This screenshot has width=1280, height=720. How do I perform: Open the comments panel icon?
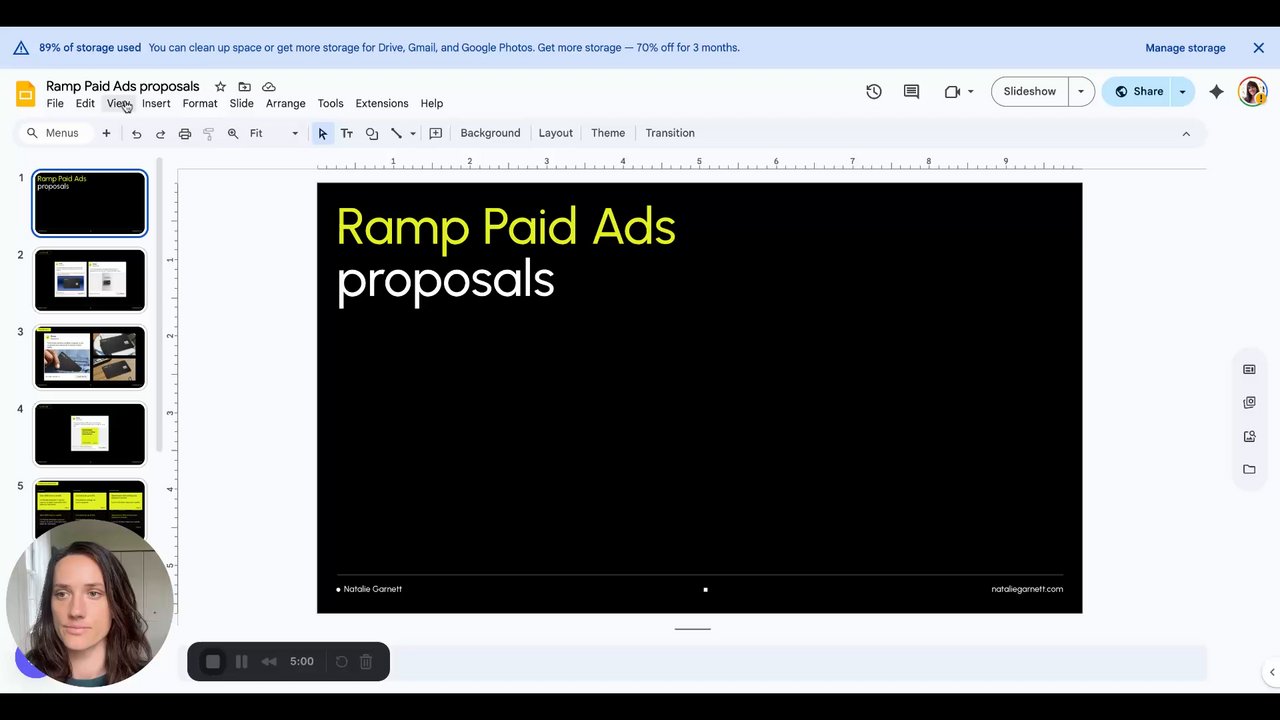[x=911, y=91]
